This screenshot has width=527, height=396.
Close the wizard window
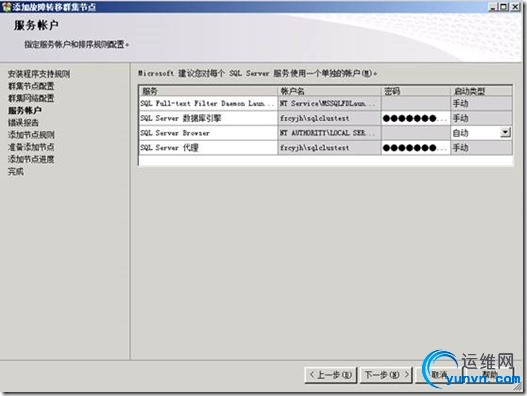point(515,6)
